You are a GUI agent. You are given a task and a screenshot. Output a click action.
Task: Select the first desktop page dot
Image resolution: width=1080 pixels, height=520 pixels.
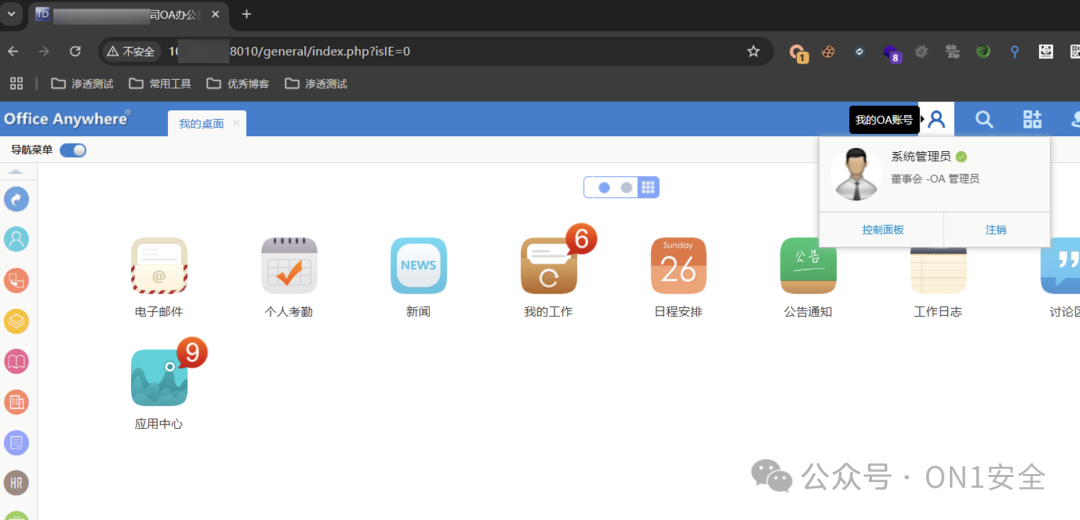604,187
